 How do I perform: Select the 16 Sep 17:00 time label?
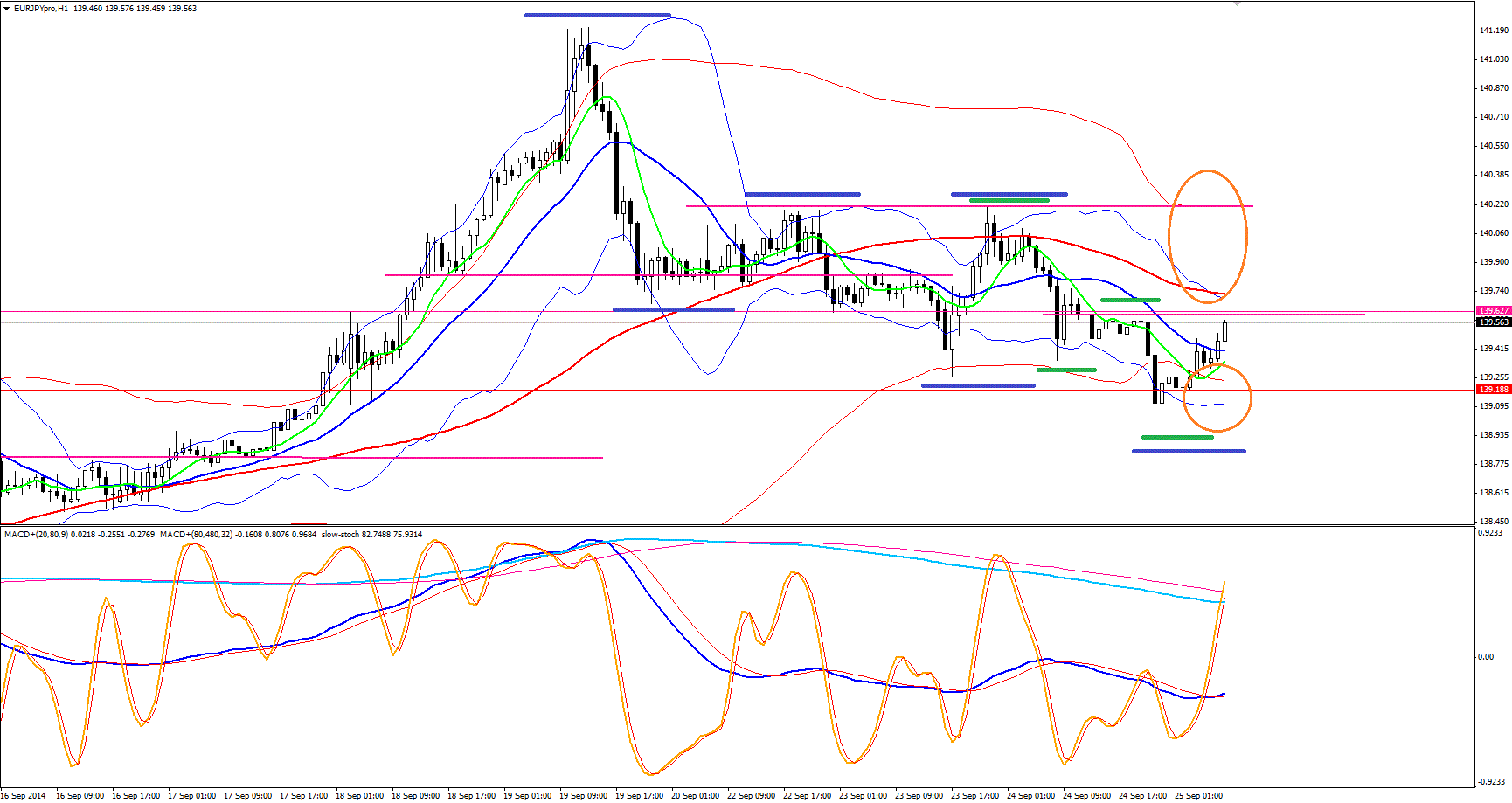tap(135, 796)
